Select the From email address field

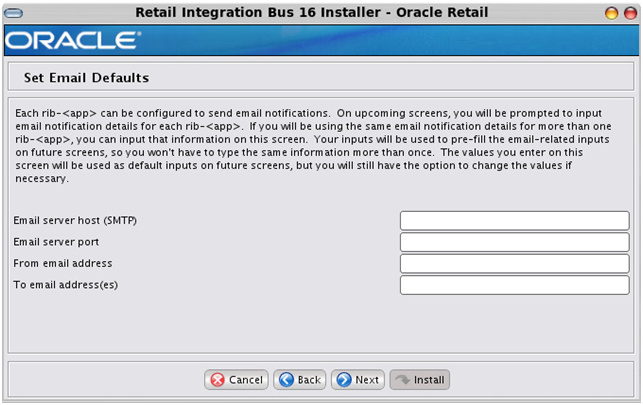pyautogui.click(x=515, y=264)
